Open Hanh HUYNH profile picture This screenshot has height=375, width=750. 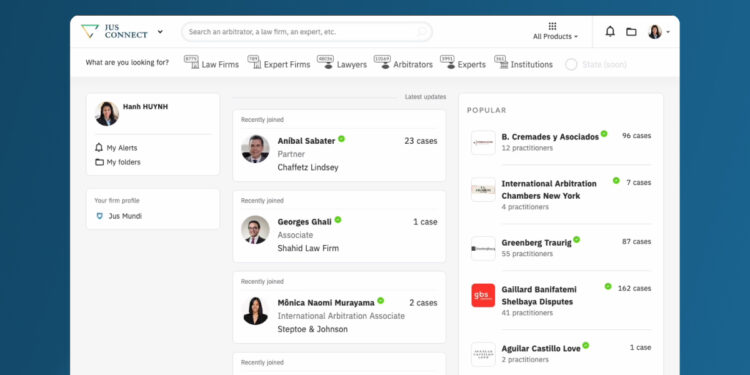point(107,114)
